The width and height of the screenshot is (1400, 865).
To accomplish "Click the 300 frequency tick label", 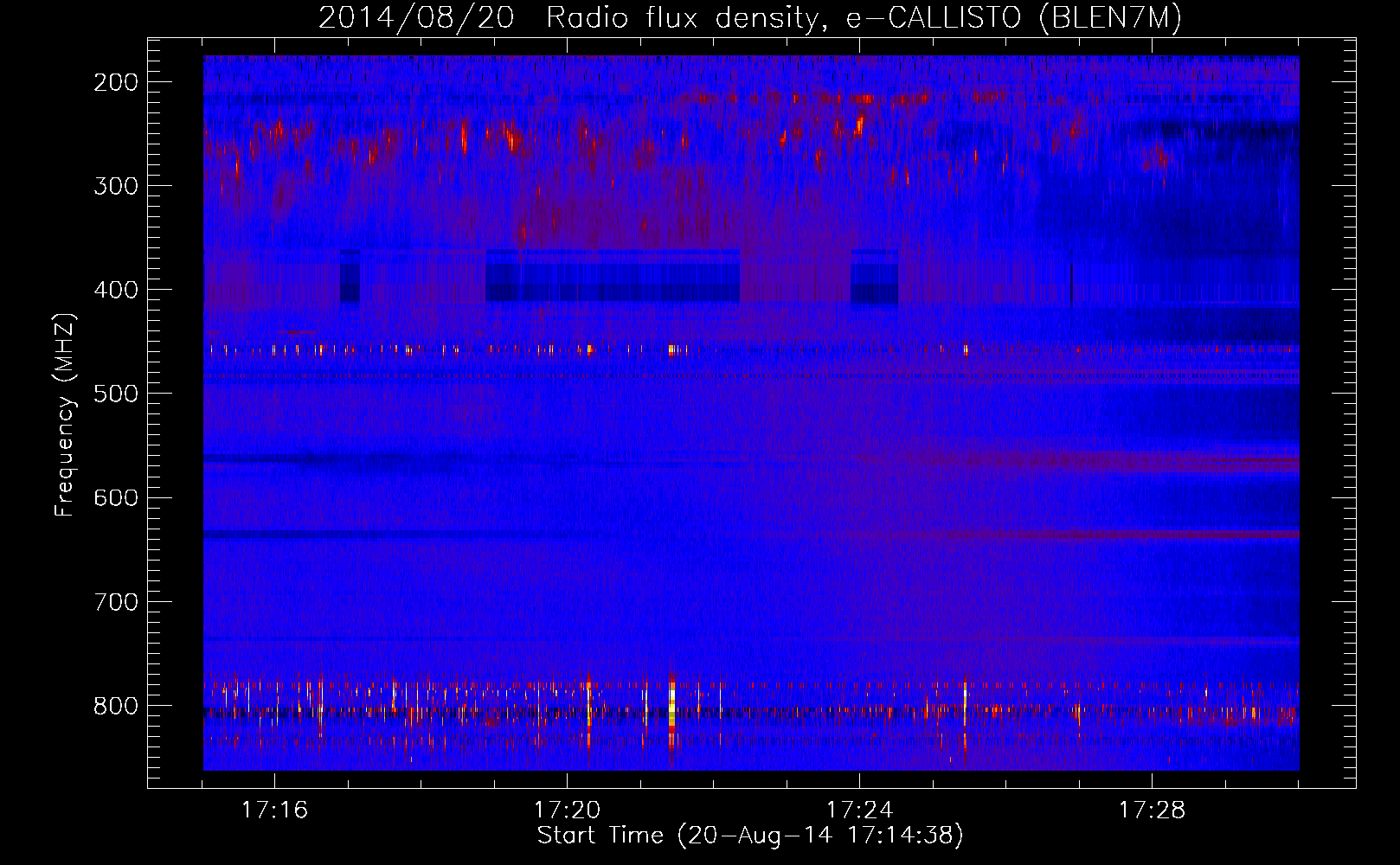I will click(116, 186).
